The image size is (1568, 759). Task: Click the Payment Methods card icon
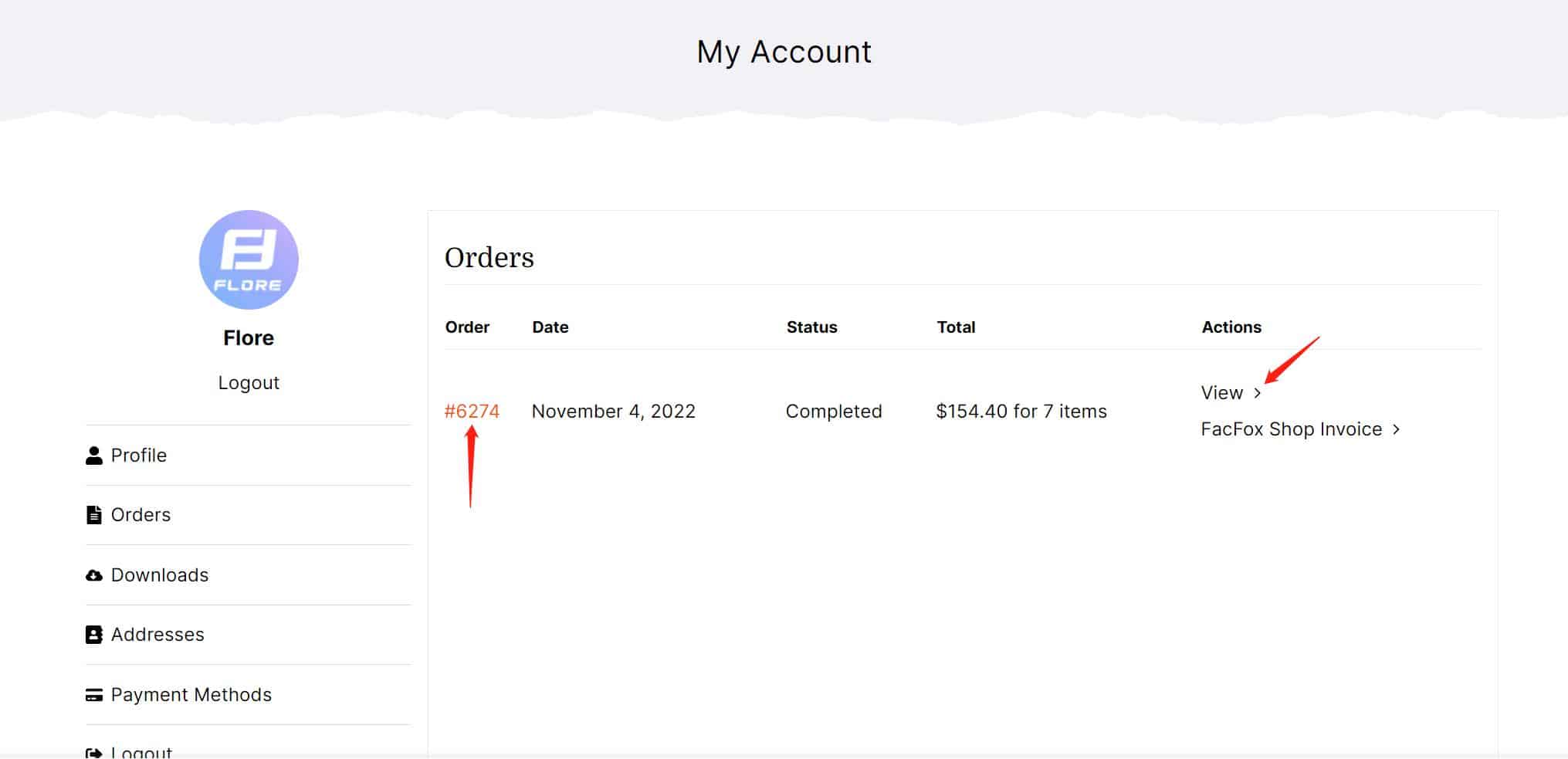tap(93, 695)
